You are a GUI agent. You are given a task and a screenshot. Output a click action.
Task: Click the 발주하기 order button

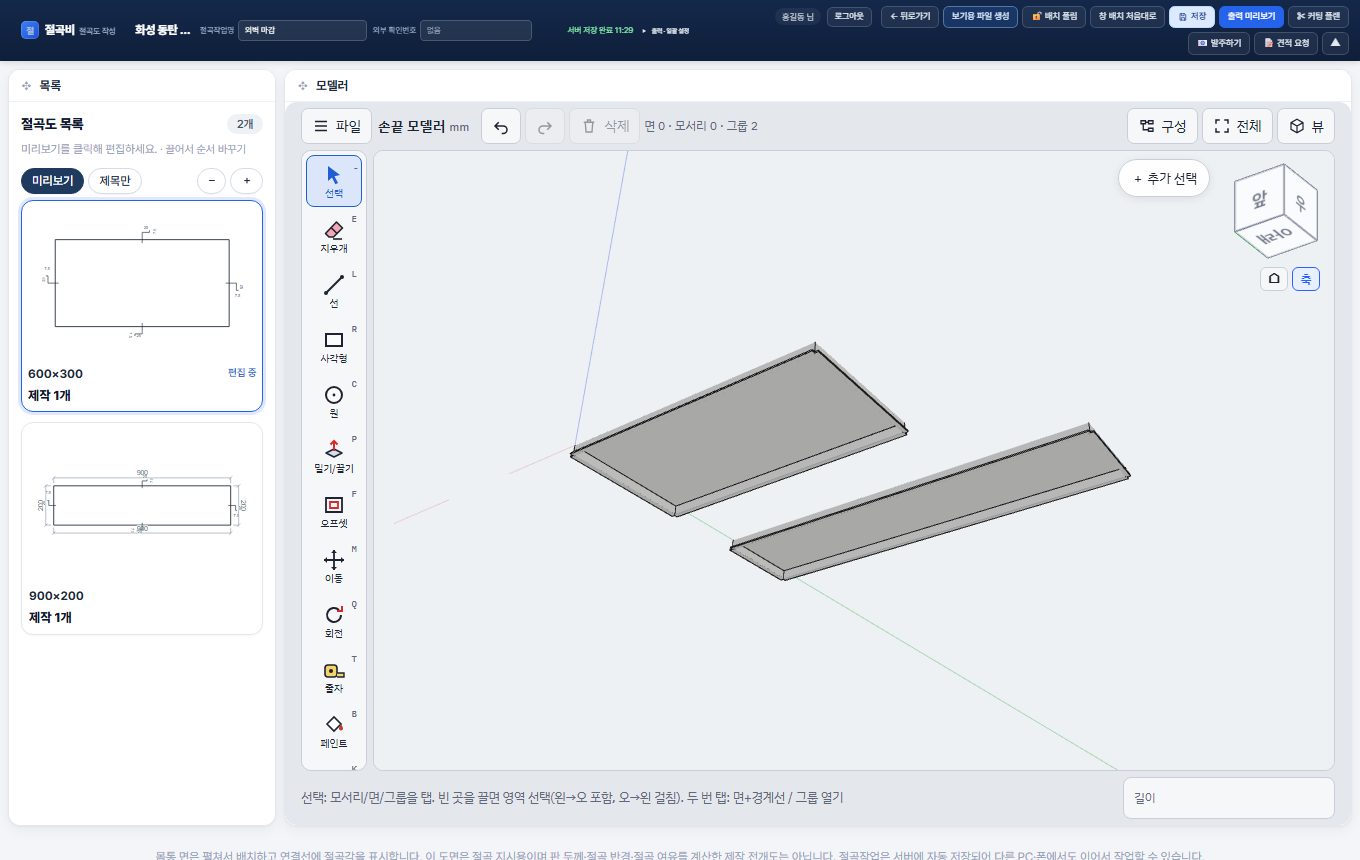coord(1219,43)
